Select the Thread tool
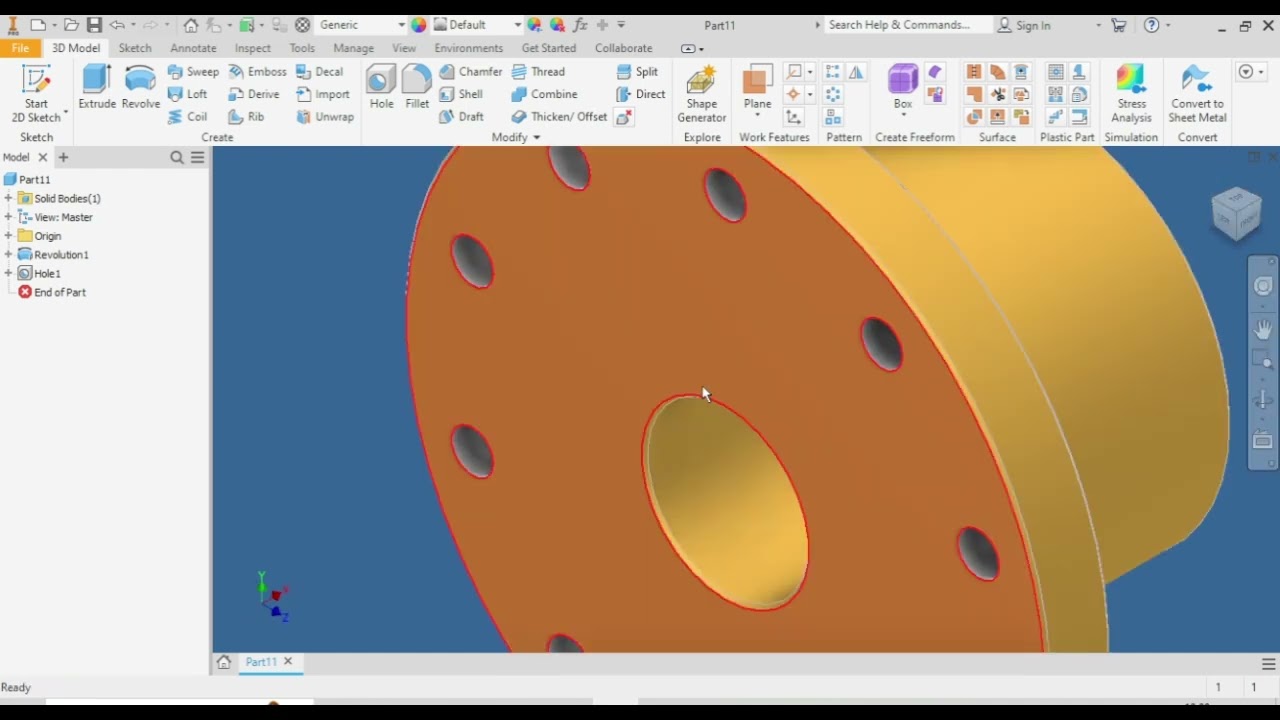 (538, 72)
